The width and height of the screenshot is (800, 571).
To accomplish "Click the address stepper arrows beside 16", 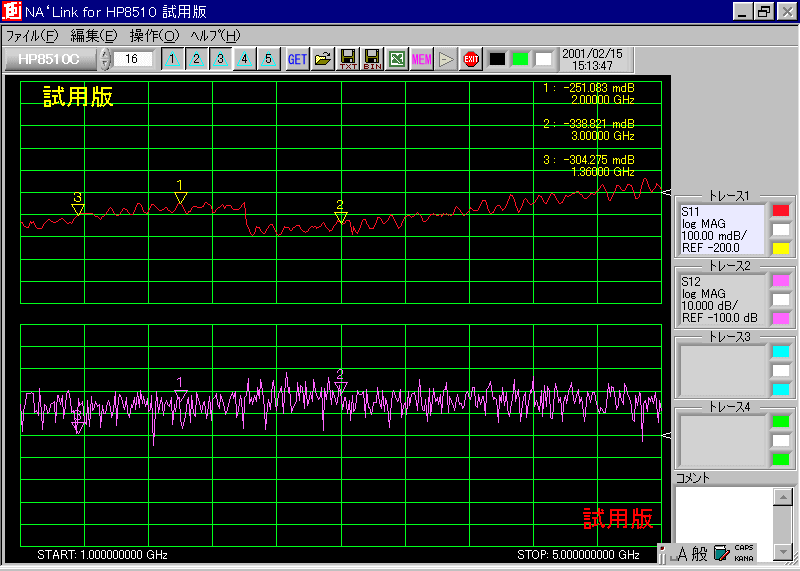I will pos(105,59).
